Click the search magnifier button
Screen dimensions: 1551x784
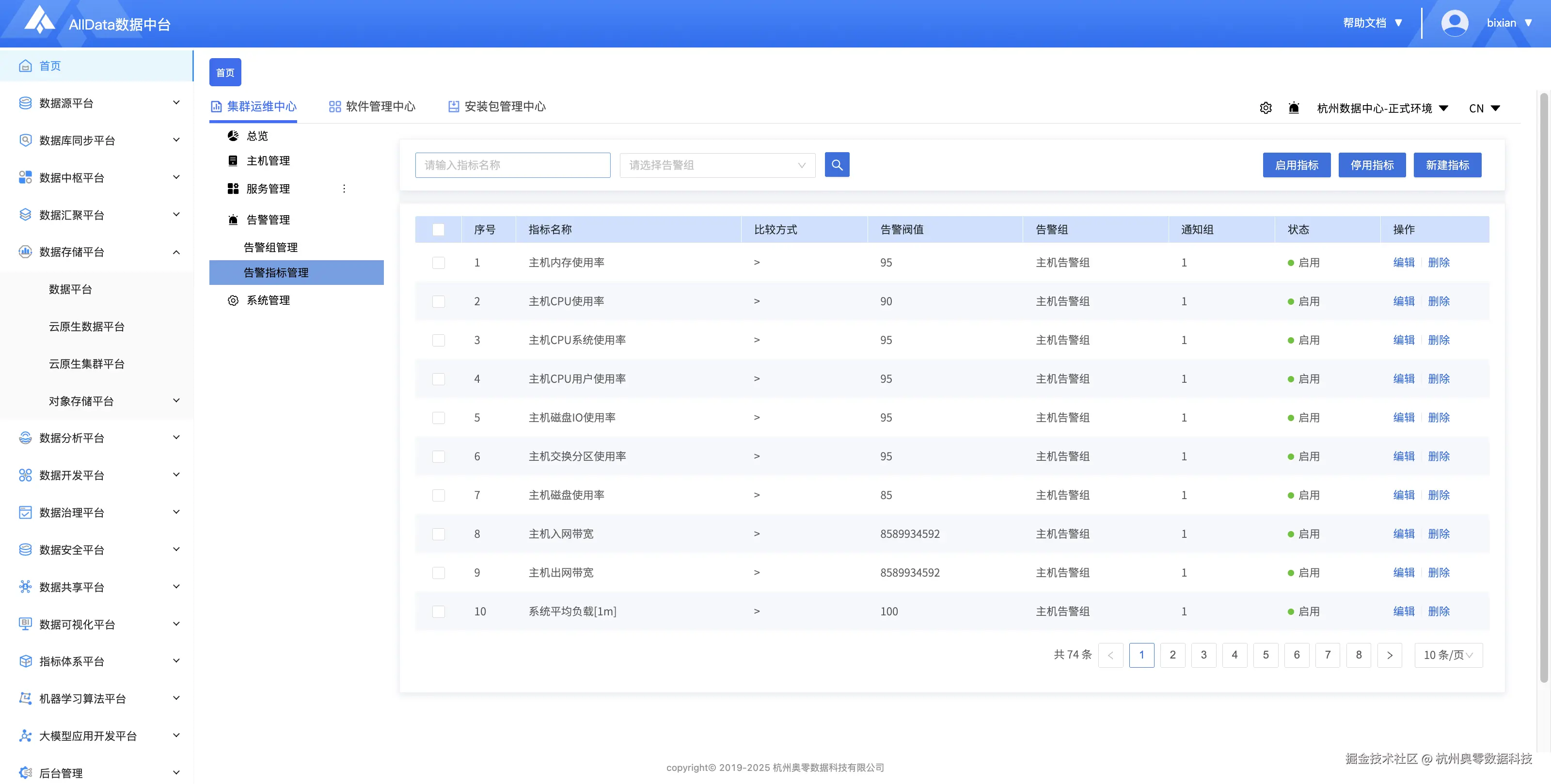tap(837, 164)
